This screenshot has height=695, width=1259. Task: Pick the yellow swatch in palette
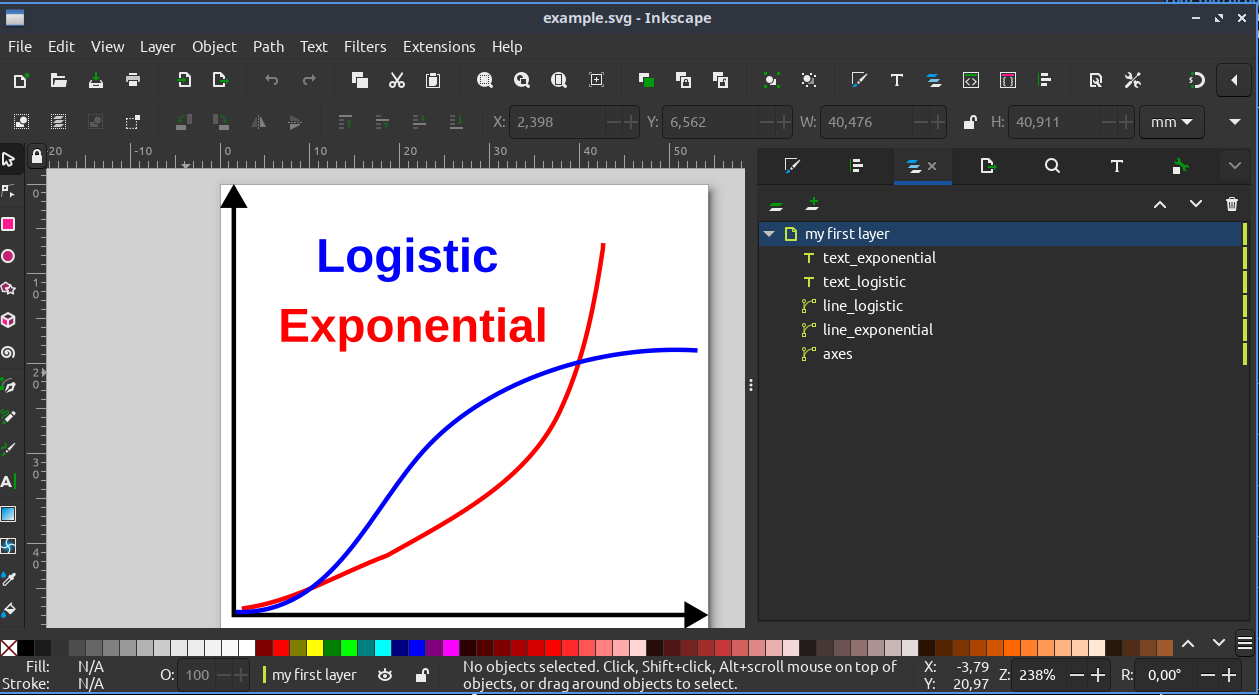click(315, 648)
